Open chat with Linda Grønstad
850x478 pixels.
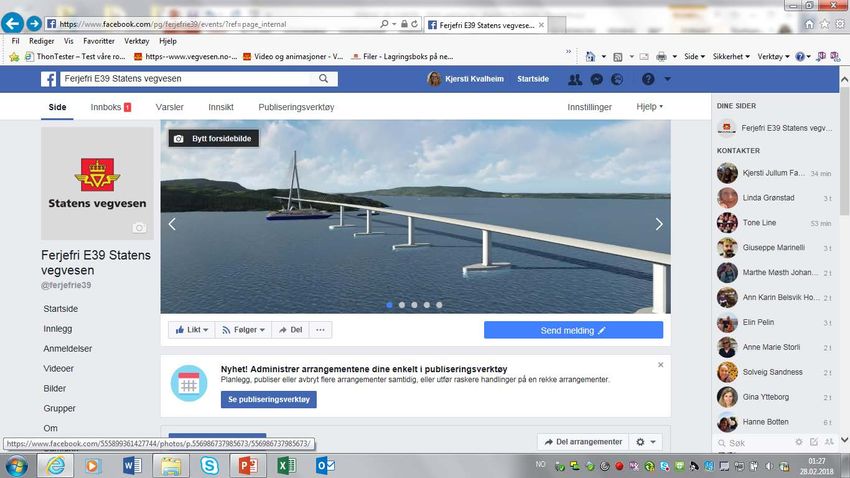click(x=774, y=198)
